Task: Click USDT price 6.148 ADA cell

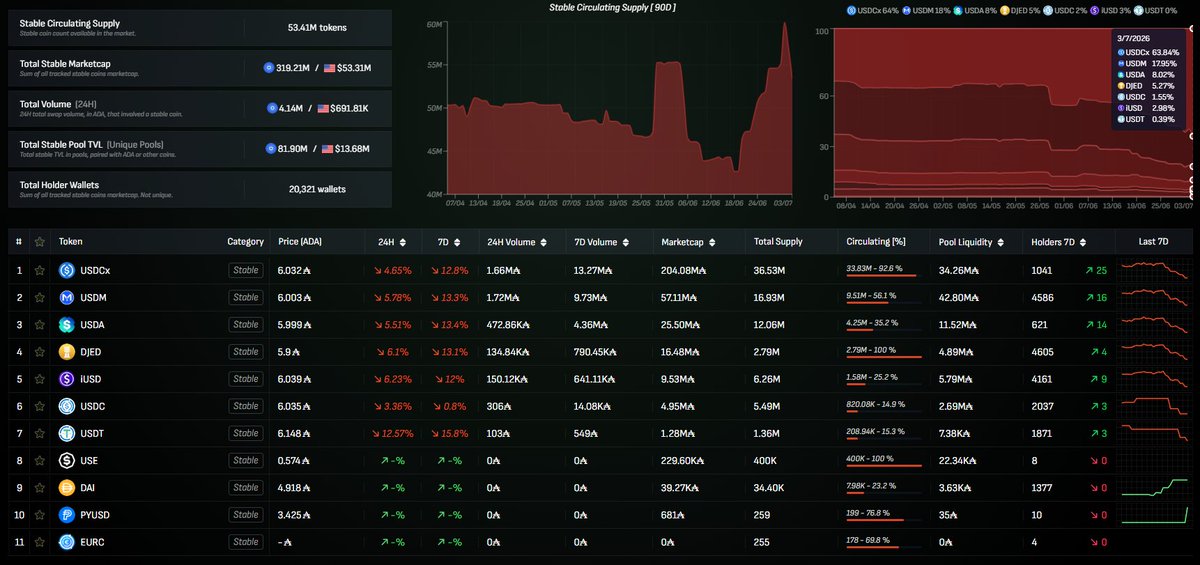Action: tap(295, 433)
